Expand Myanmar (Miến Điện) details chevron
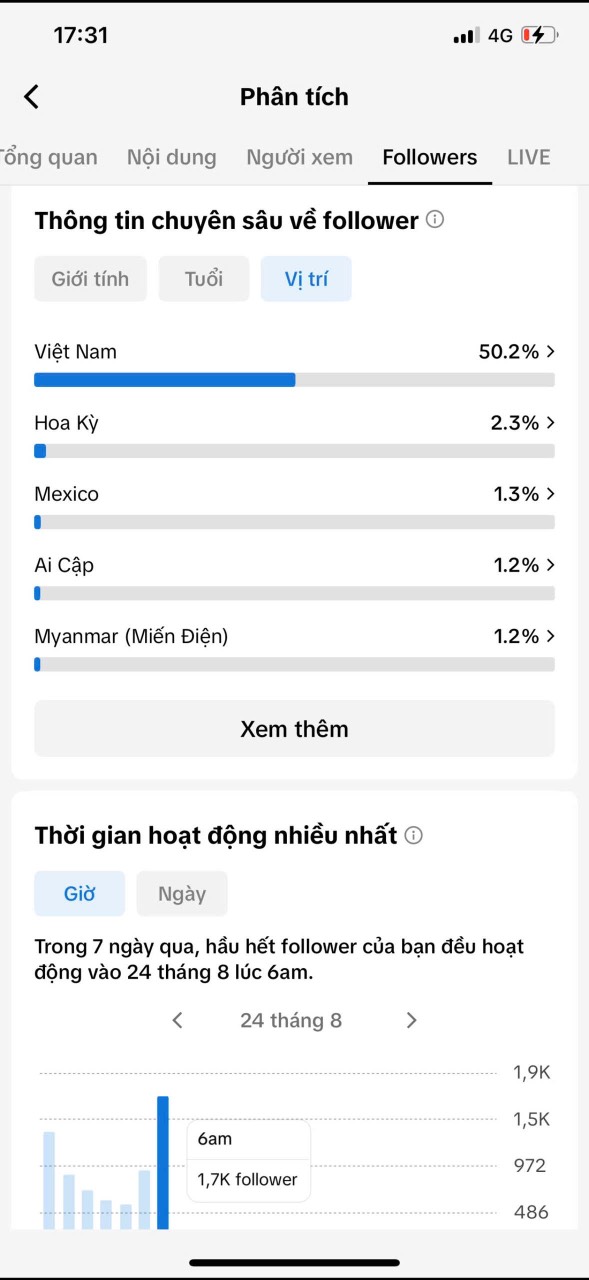The height and width of the screenshot is (1280, 589). (x=551, y=636)
